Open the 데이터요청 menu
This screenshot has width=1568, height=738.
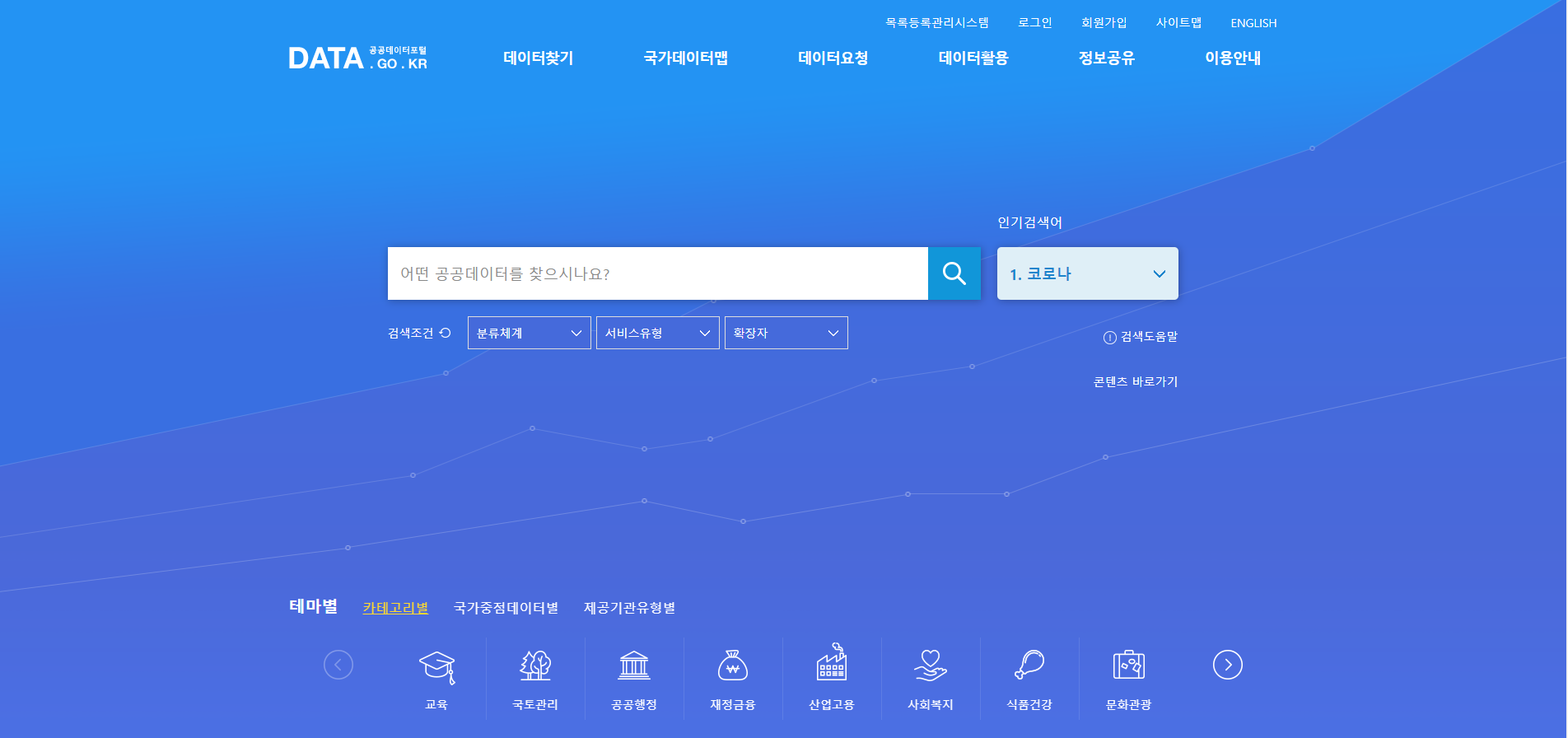pyautogui.click(x=833, y=58)
